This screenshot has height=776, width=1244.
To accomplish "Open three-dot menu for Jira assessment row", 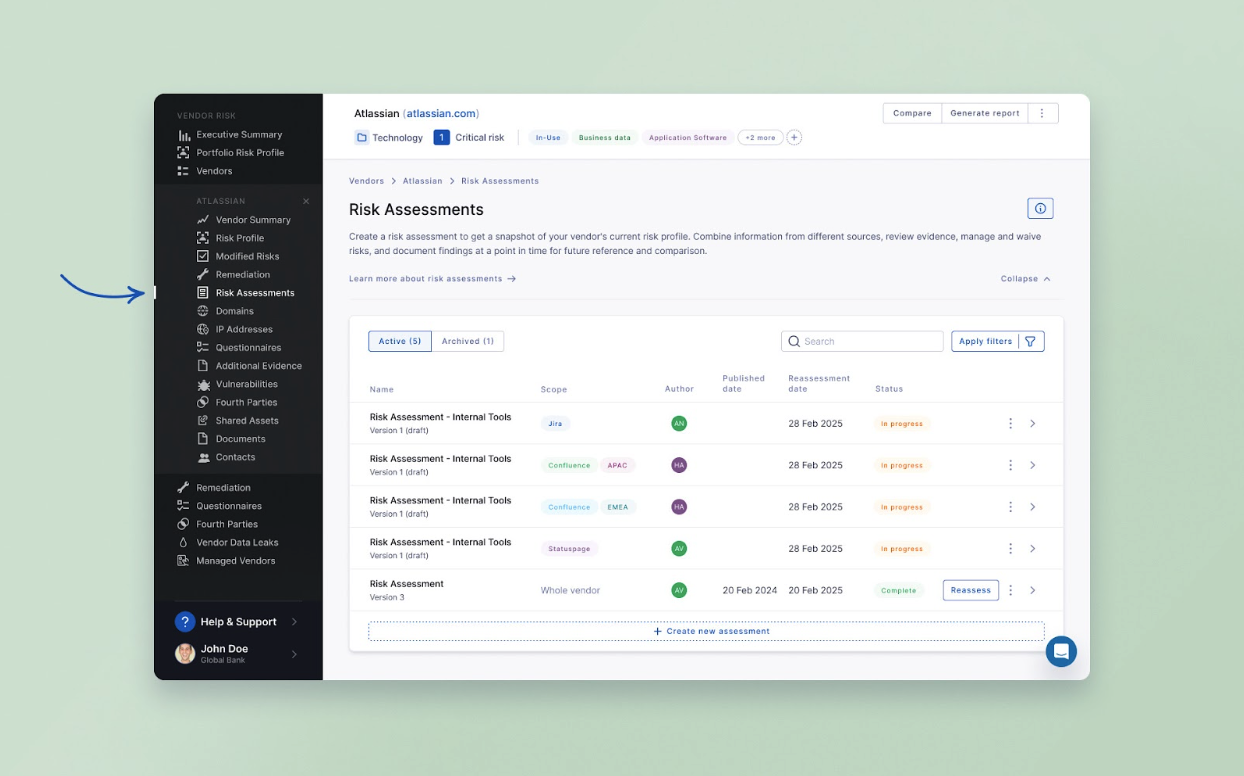I will [x=1010, y=424].
